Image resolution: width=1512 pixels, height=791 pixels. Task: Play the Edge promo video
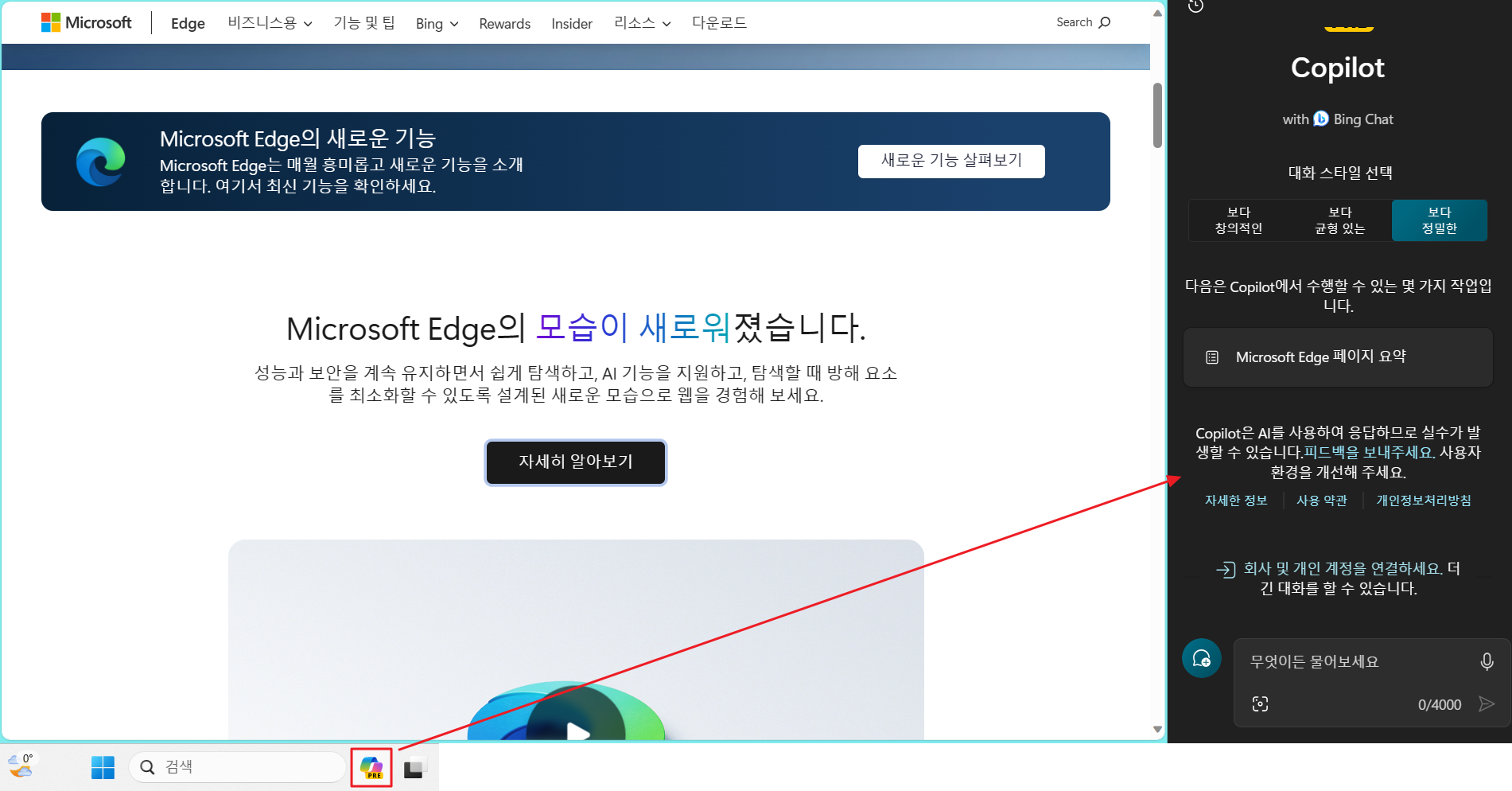tap(577, 731)
